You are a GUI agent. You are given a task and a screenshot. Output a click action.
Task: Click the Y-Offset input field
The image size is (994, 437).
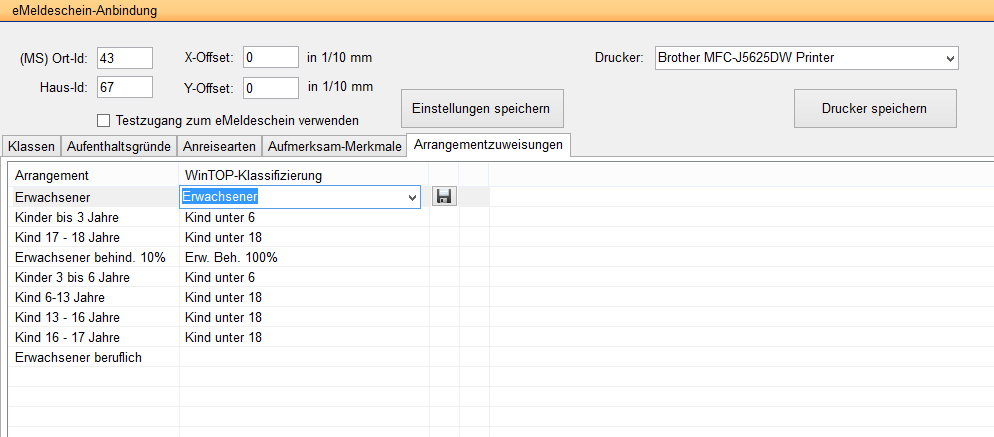tap(270, 88)
